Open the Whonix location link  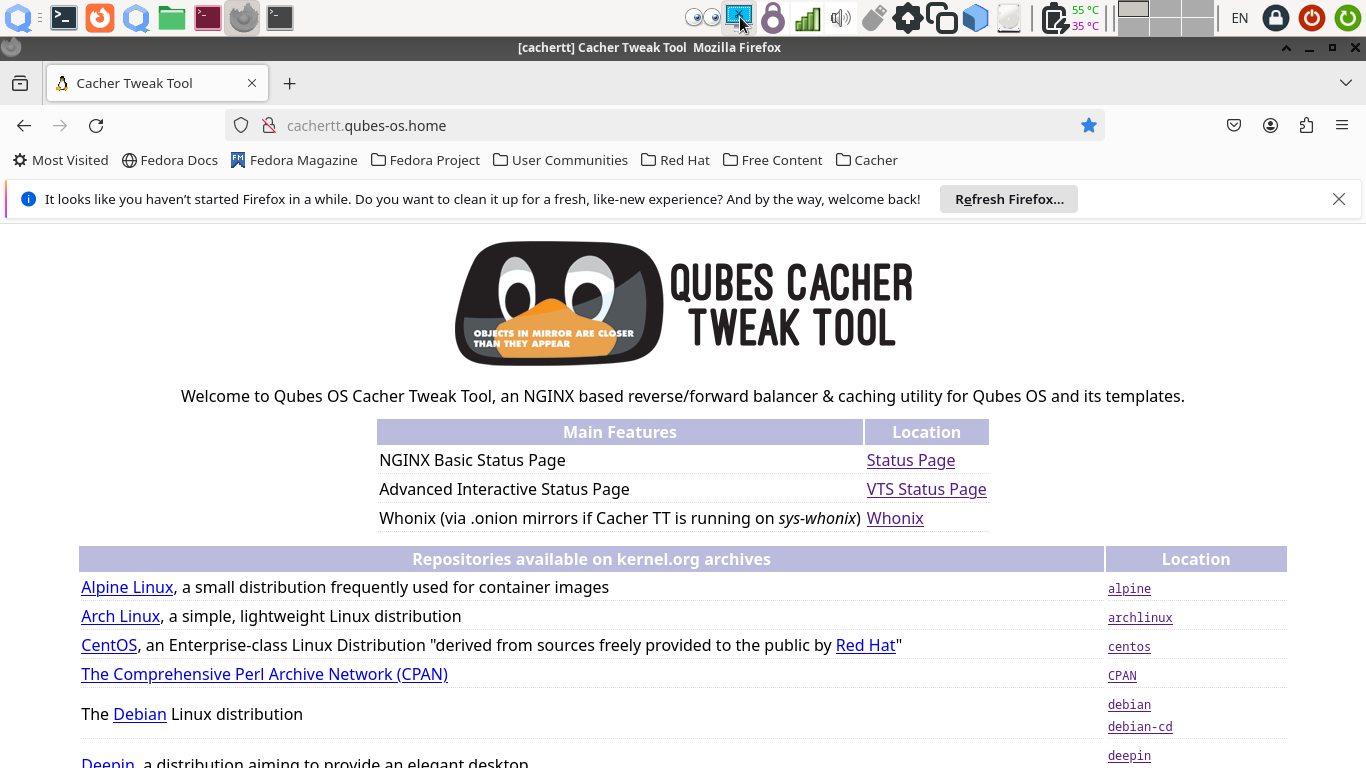pyautogui.click(x=895, y=518)
